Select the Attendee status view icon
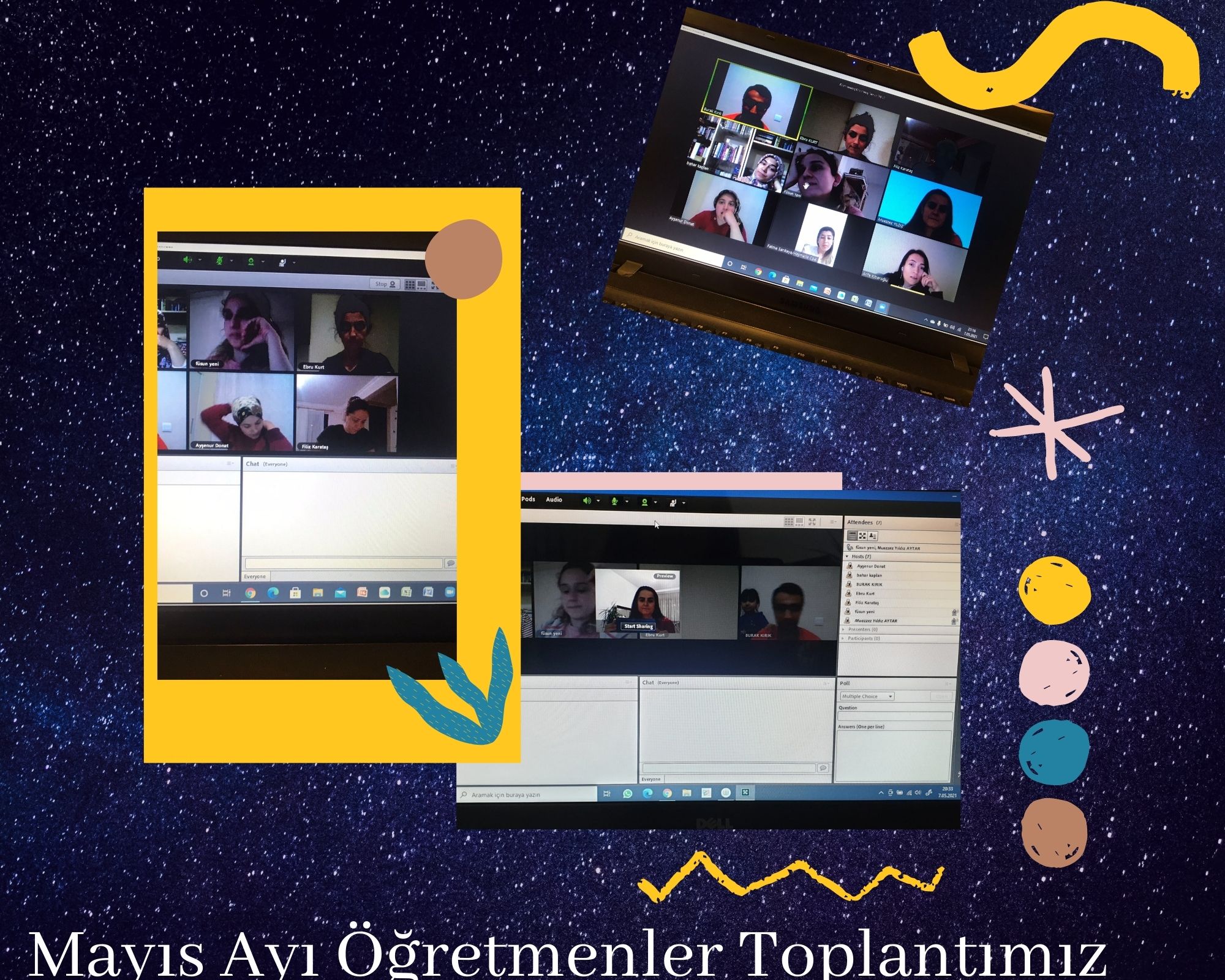 [873, 536]
